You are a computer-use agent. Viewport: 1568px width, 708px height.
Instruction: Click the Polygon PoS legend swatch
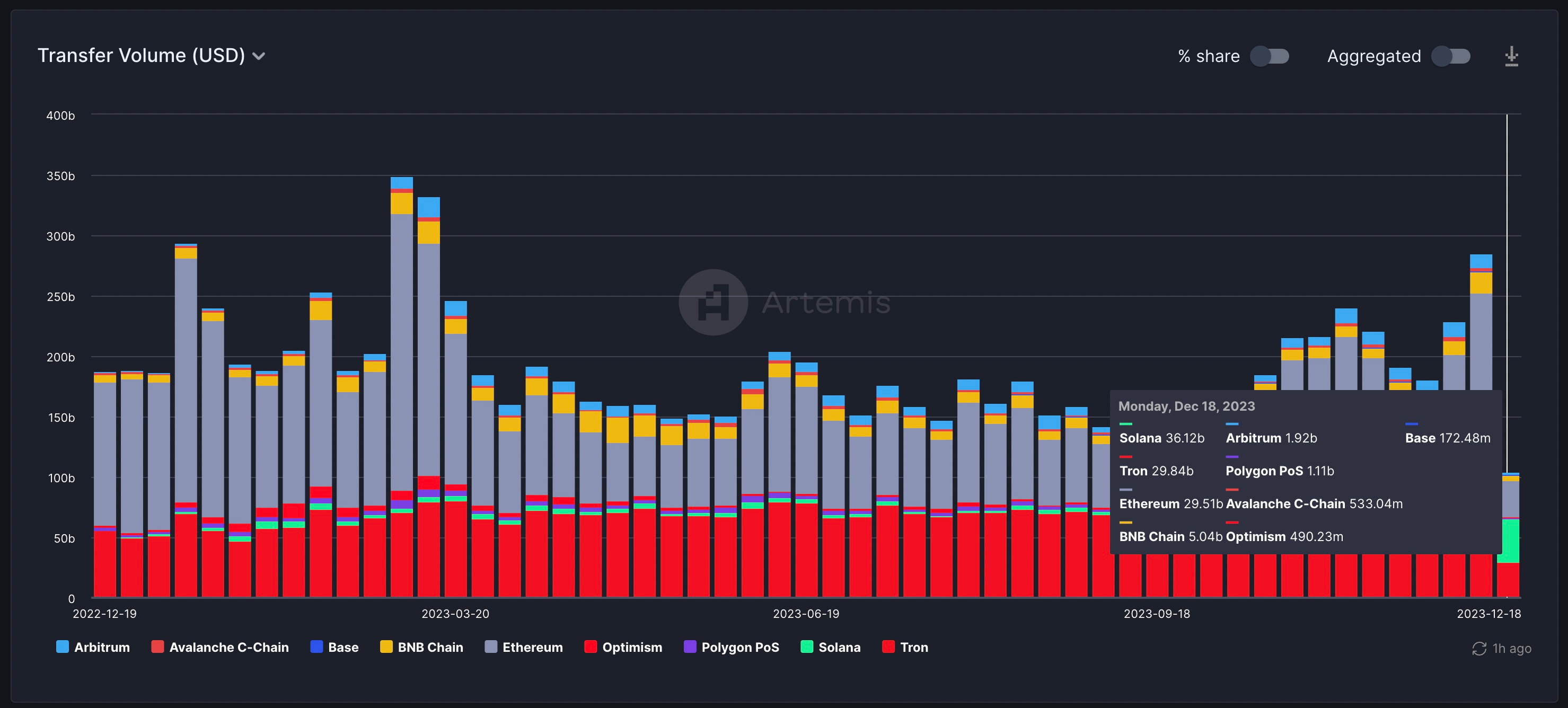[x=690, y=647]
